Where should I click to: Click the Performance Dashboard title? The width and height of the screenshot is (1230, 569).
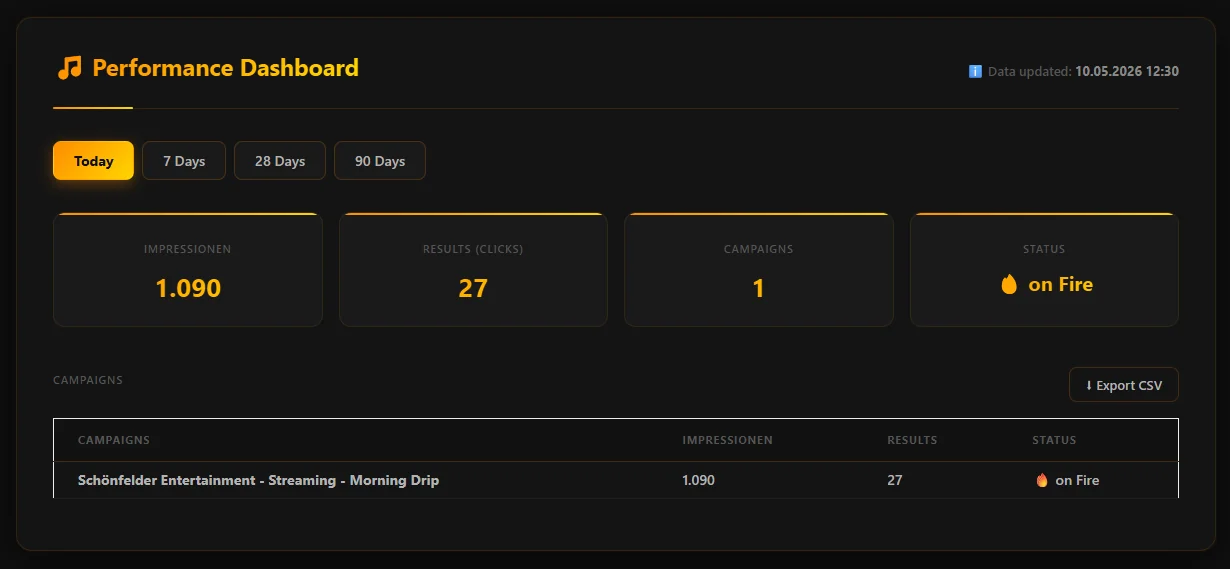click(x=225, y=68)
